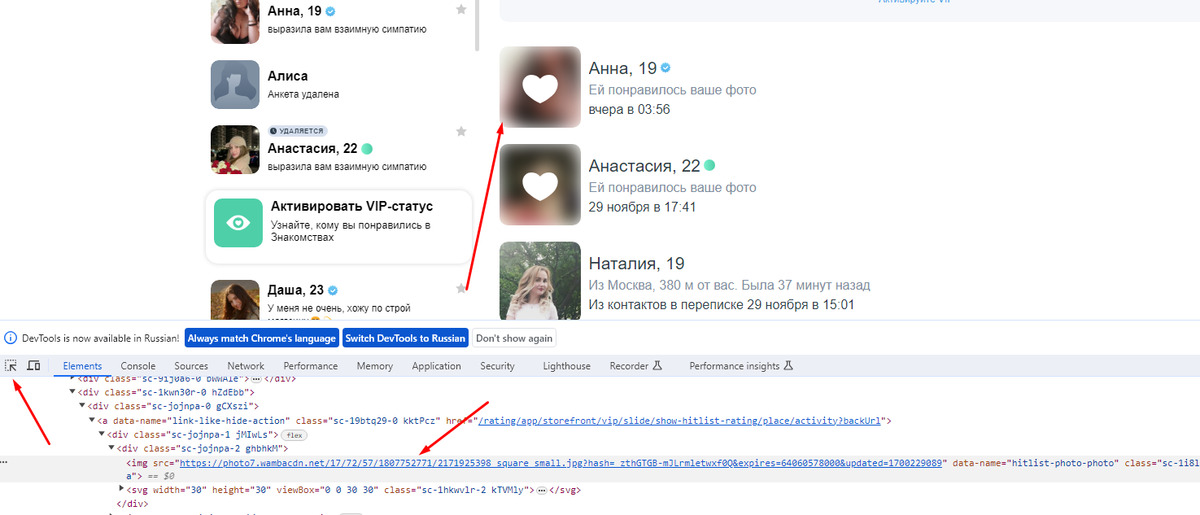
Task: Click the ellipsis badge in the first div line
Action: pyautogui.click(x=258, y=379)
